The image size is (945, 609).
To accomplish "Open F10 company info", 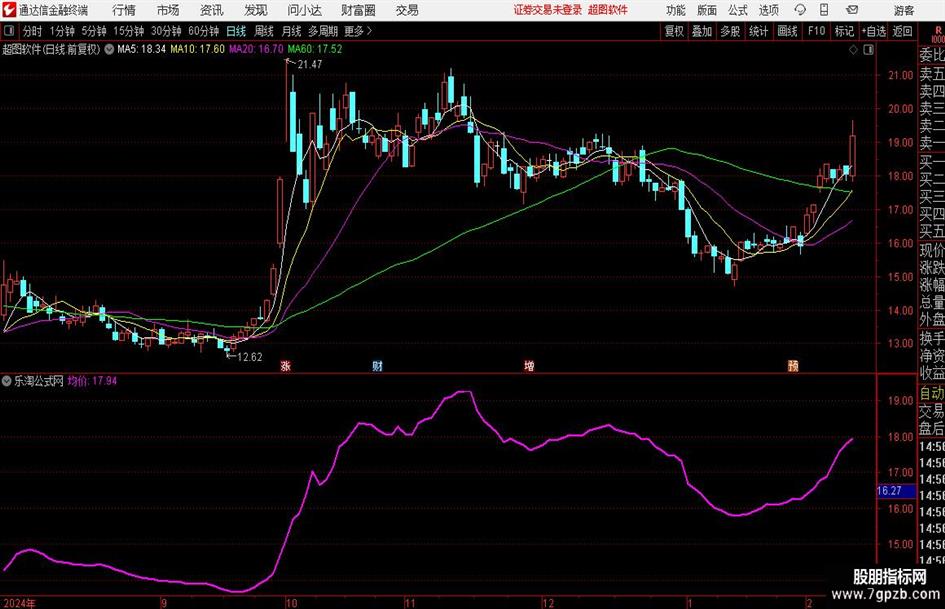I will [817, 31].
